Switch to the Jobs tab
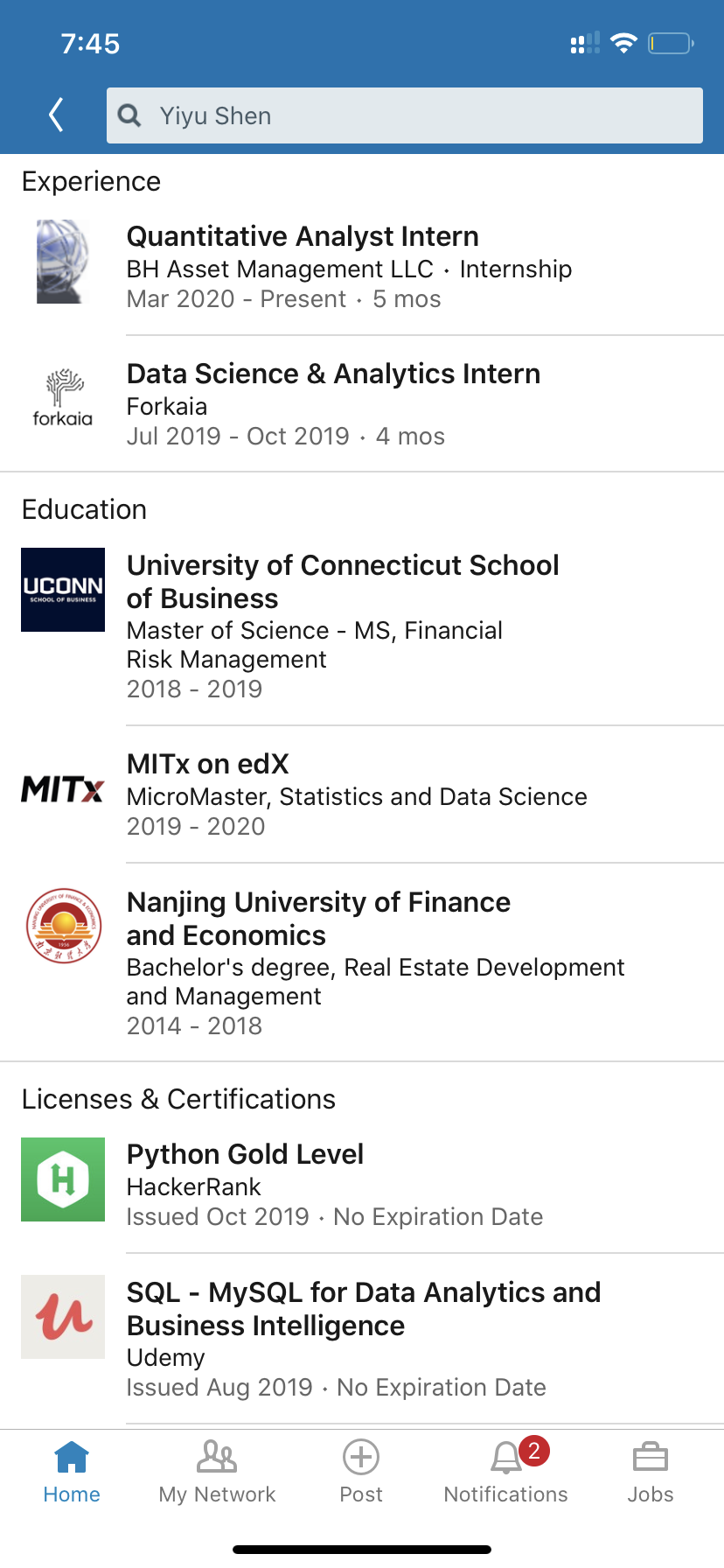 point(651,1472)
